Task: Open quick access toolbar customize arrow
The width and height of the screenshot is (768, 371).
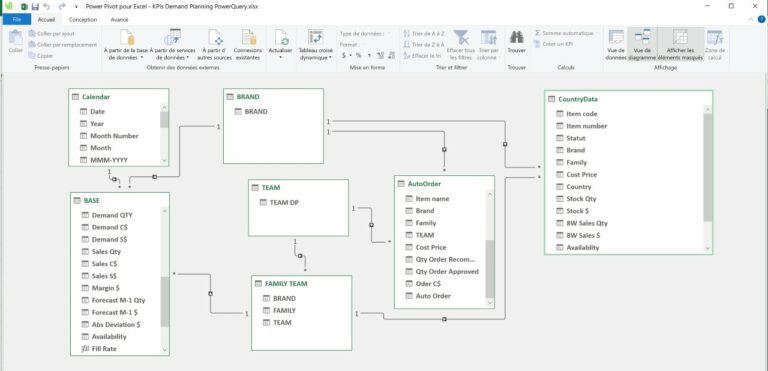Action: [x=76, y=7]
